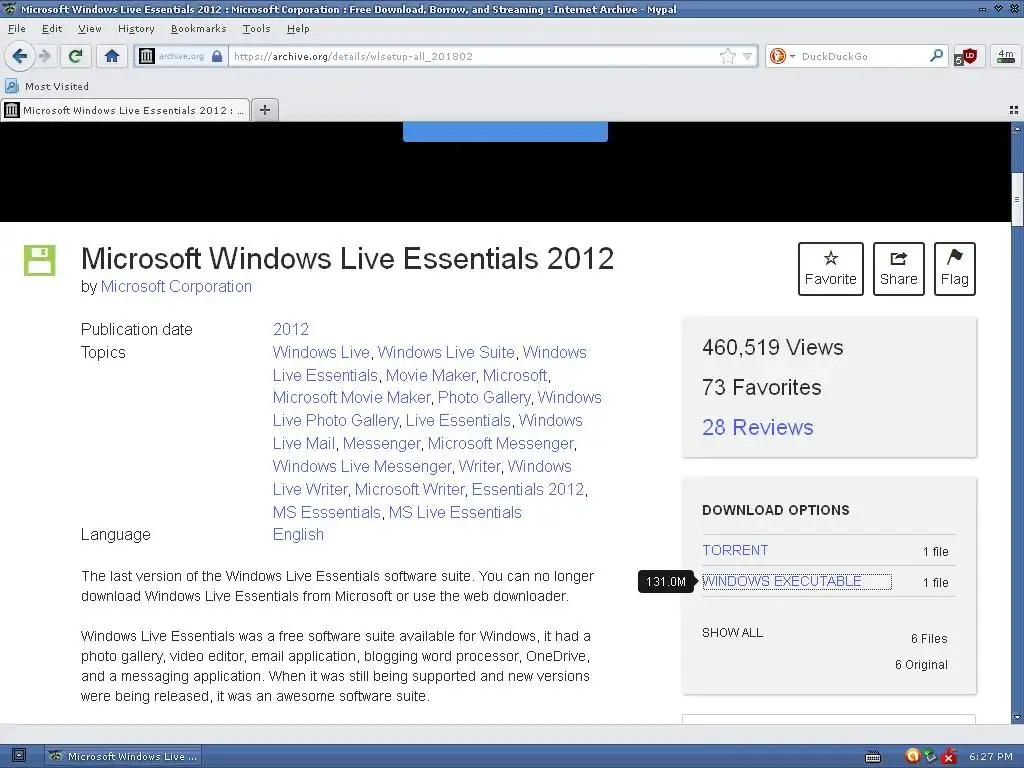Screen dimensions: 1024x768
Task: Click the list all tabs grid icon
Action: click(x=1014, y=110)
